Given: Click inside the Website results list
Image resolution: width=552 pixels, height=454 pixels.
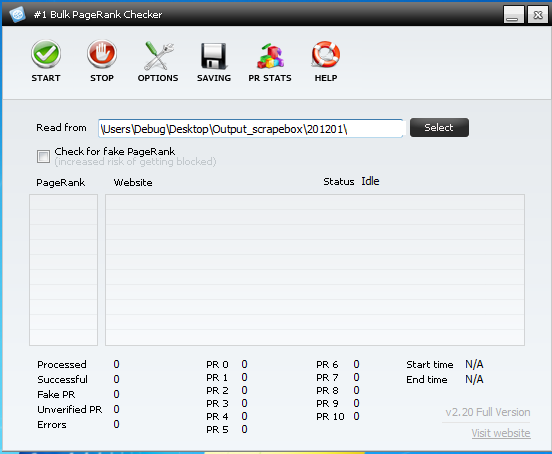Looking at the screenshot, I should coord(315,270).
